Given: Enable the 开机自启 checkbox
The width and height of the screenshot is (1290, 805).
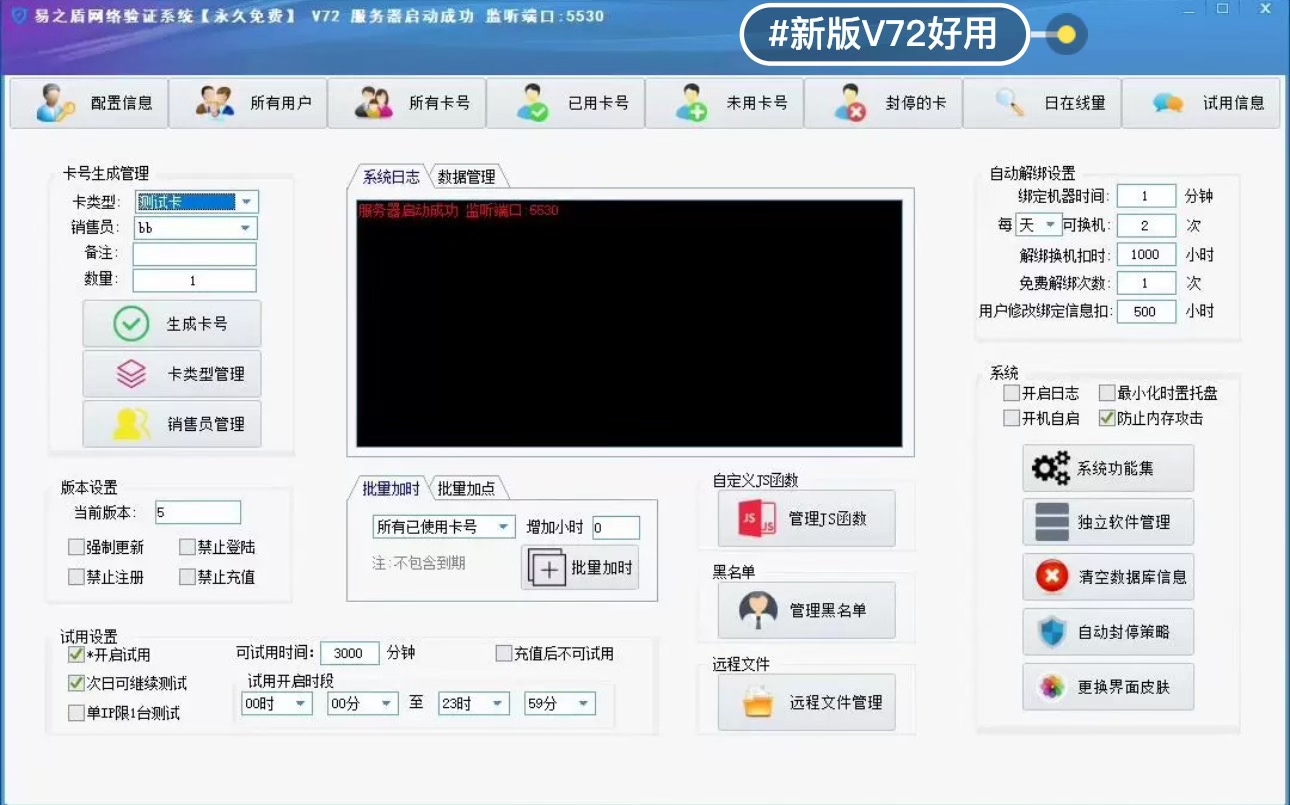Looking at the screenshot, I should (1012, 418).
